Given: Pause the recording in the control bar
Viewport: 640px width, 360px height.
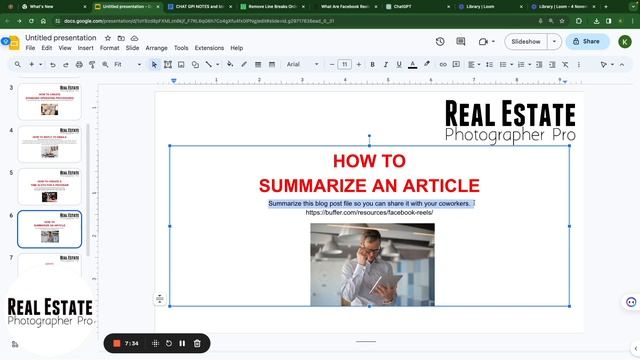Looking at the screenshot, I should click(x=182, y=343).
